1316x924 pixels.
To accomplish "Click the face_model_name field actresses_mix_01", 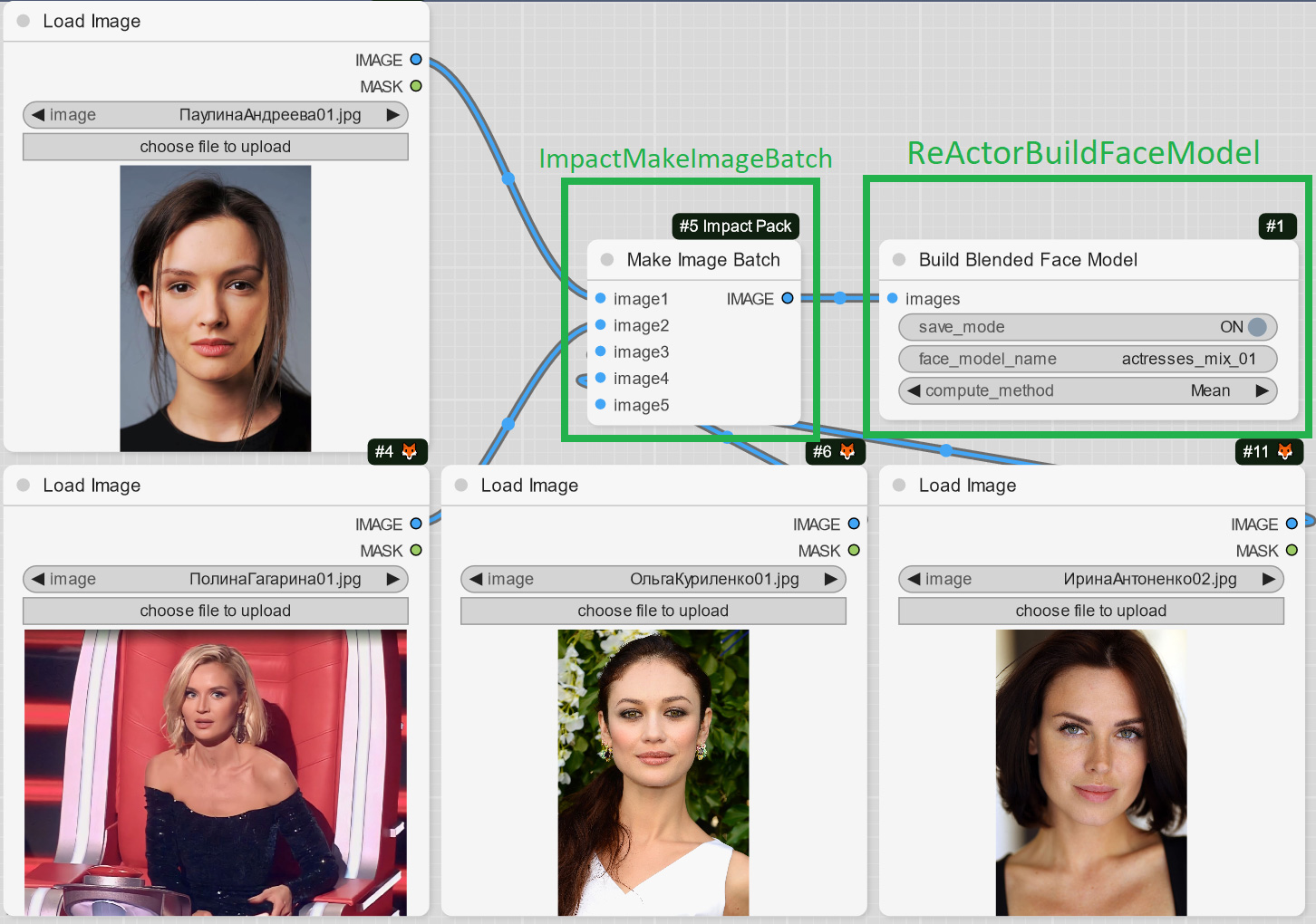I will tap(1088, 359).
